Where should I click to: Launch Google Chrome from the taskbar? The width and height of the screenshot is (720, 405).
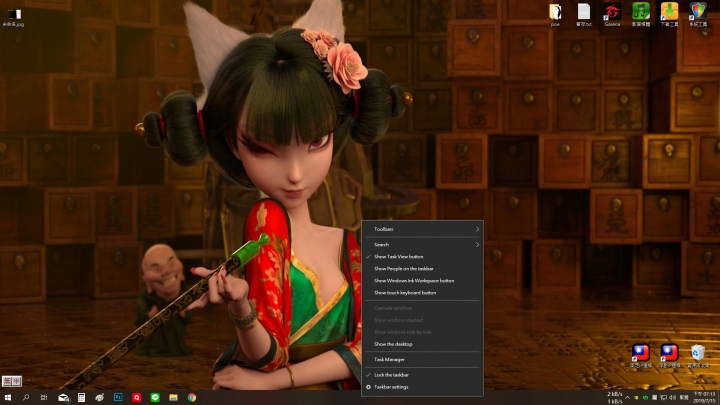coord(192,398)
